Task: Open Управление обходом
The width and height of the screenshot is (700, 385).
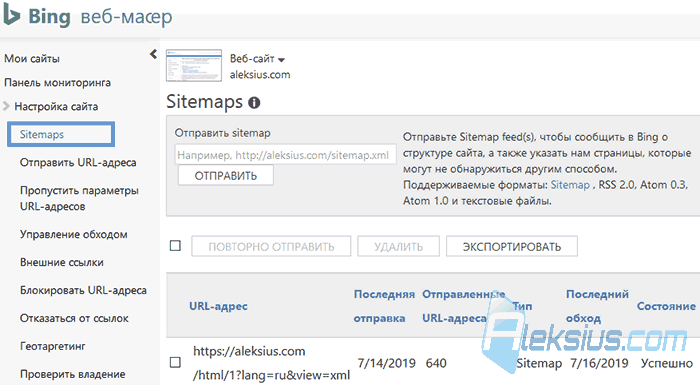Action: click(74, 234)
